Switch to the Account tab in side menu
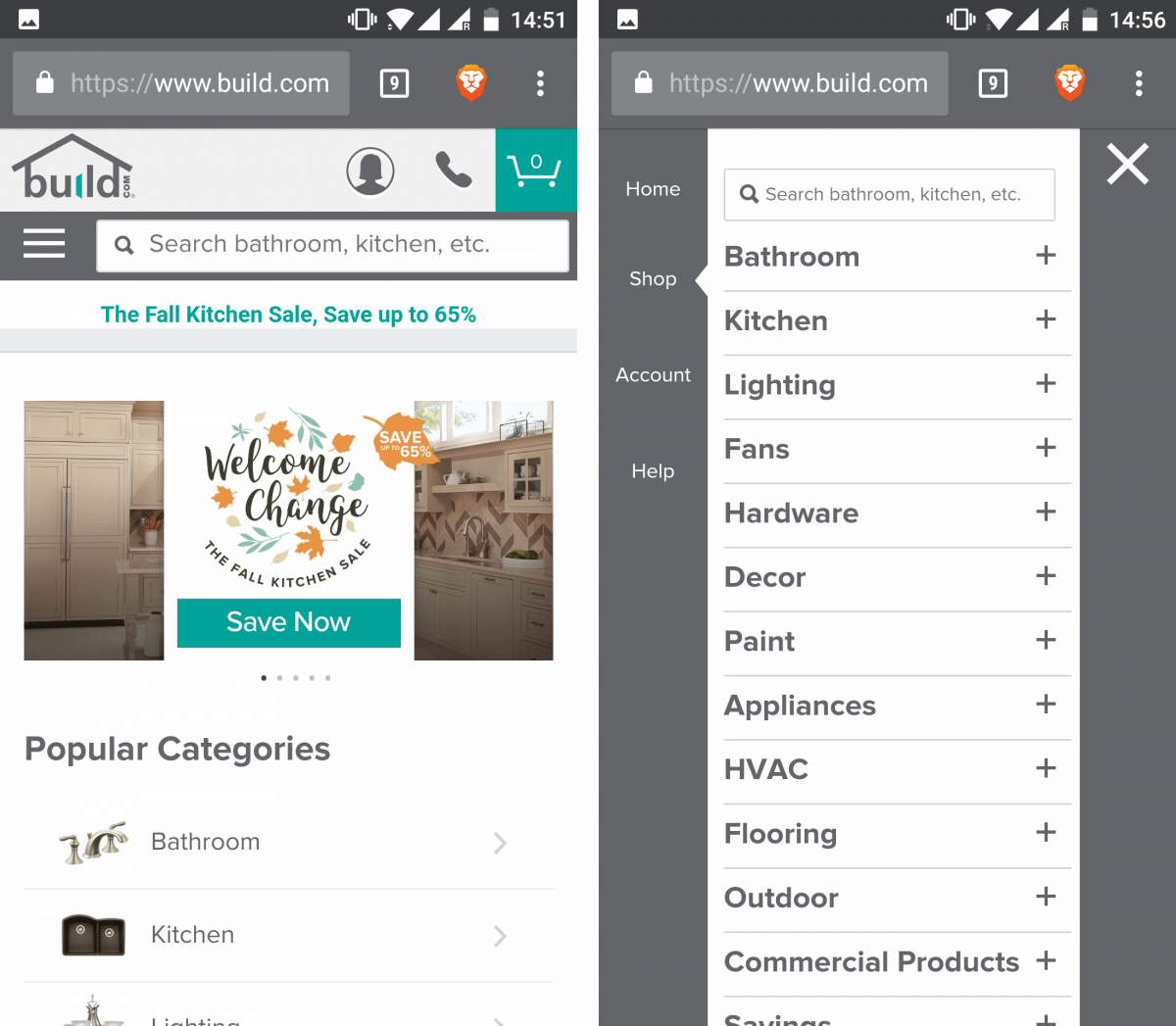Viewport: 1176px width, 1026px height. pyautogui.click(x=653, y=374)
